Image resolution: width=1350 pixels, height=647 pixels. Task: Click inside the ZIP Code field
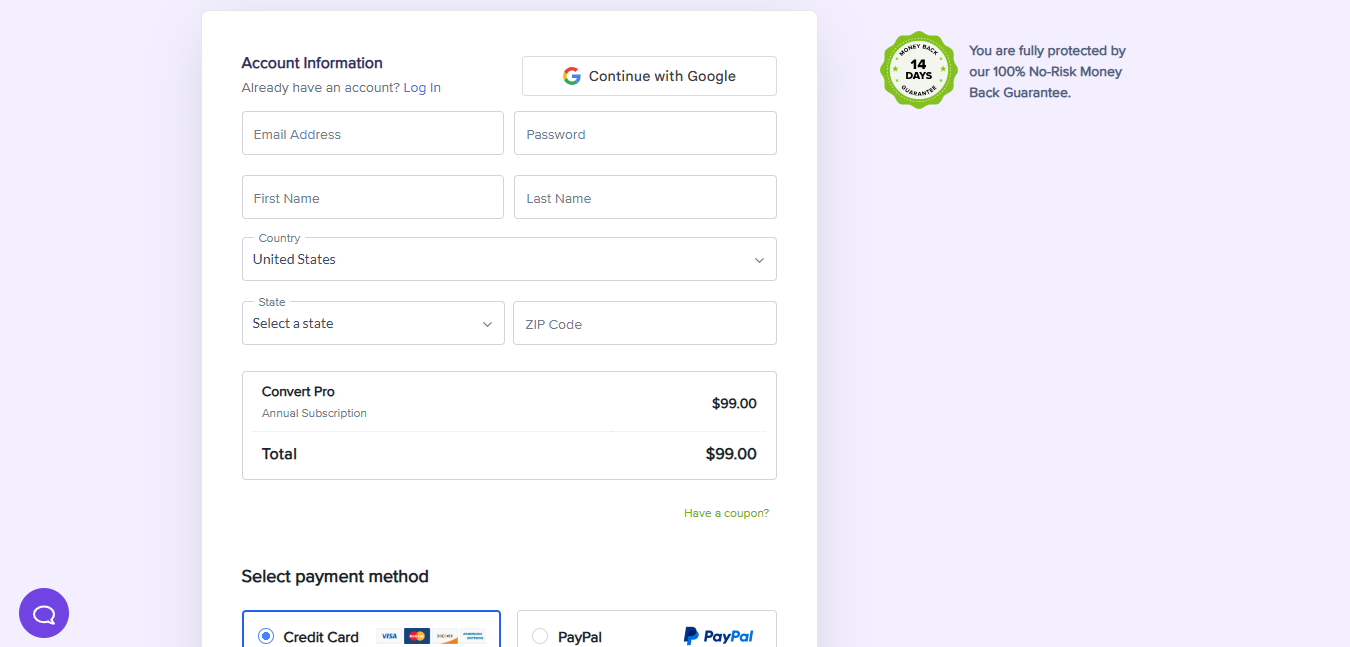point(644,323)
